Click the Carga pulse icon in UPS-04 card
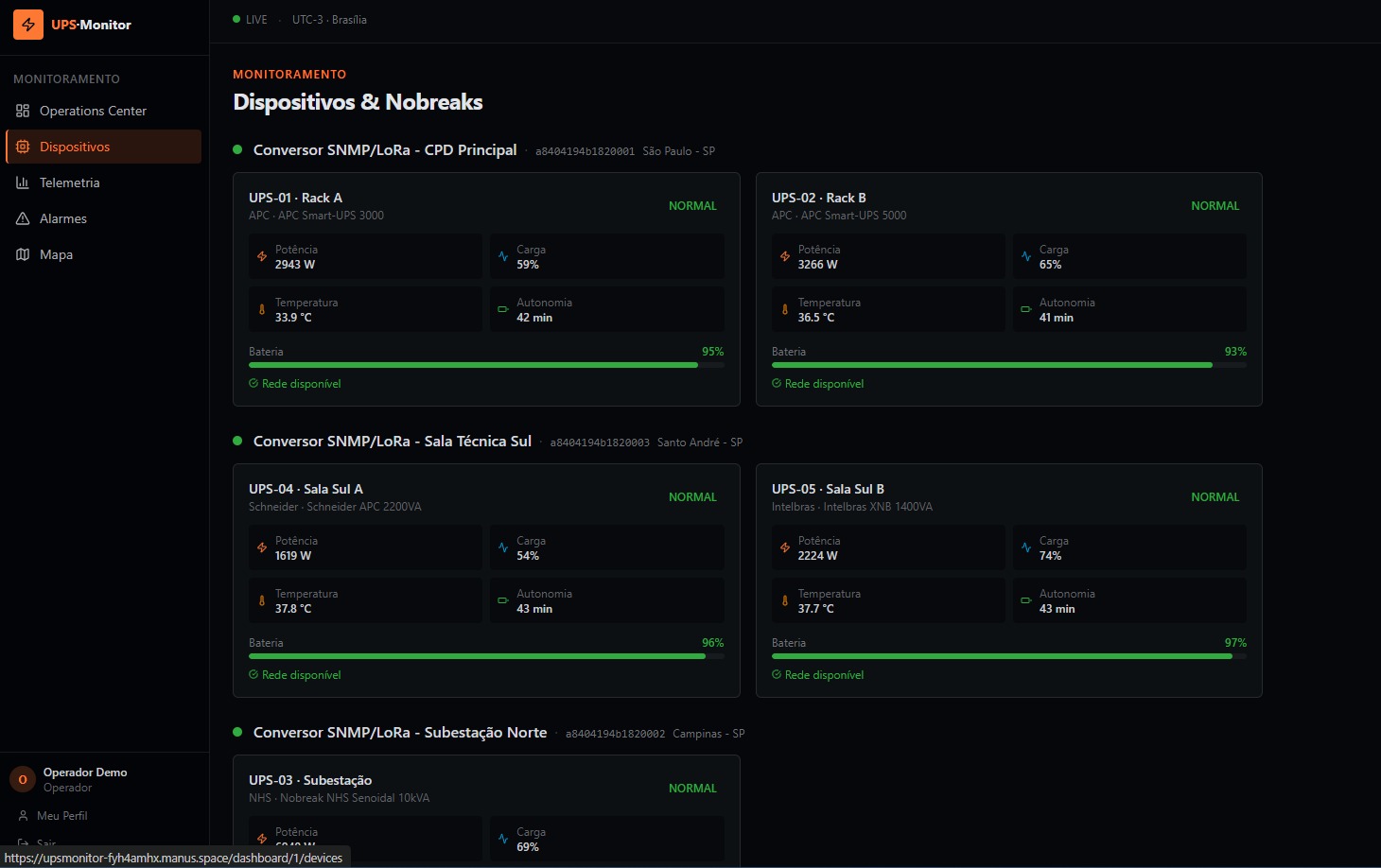 pyautogui.click(x=503, y=547)
